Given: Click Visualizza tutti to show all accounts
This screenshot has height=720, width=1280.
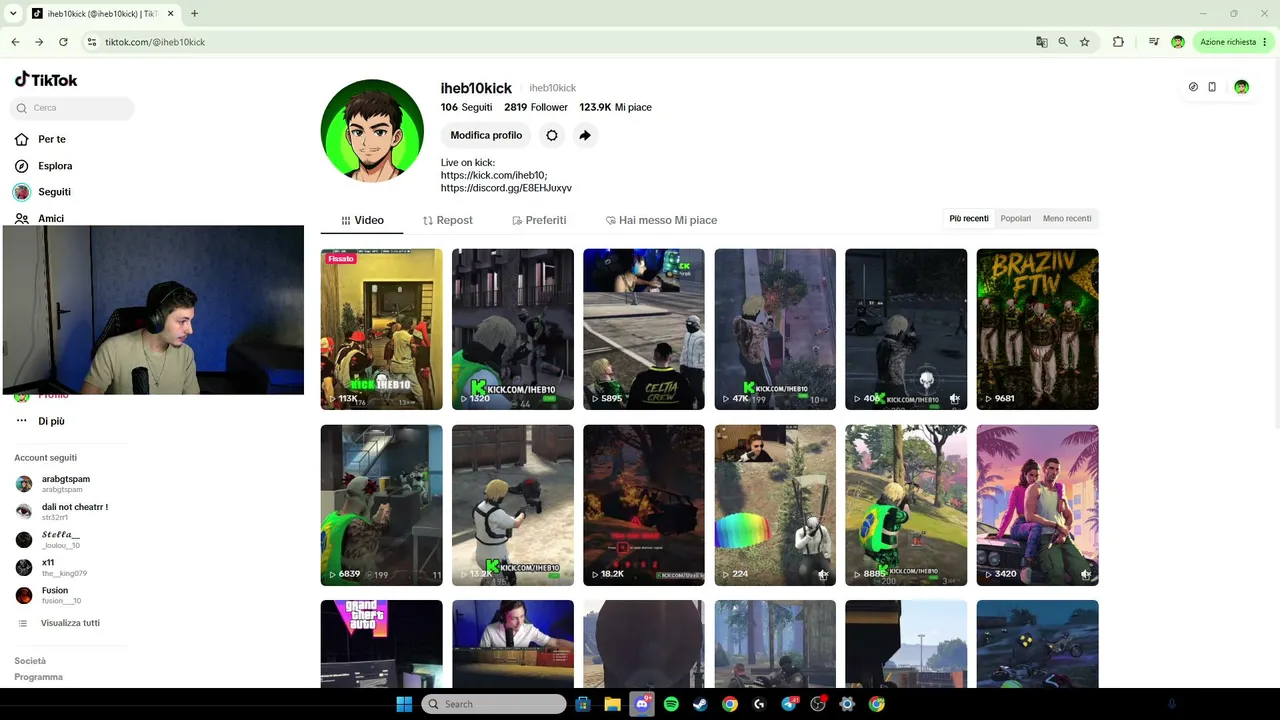Looking at the screenshot, I should [70, 623].
